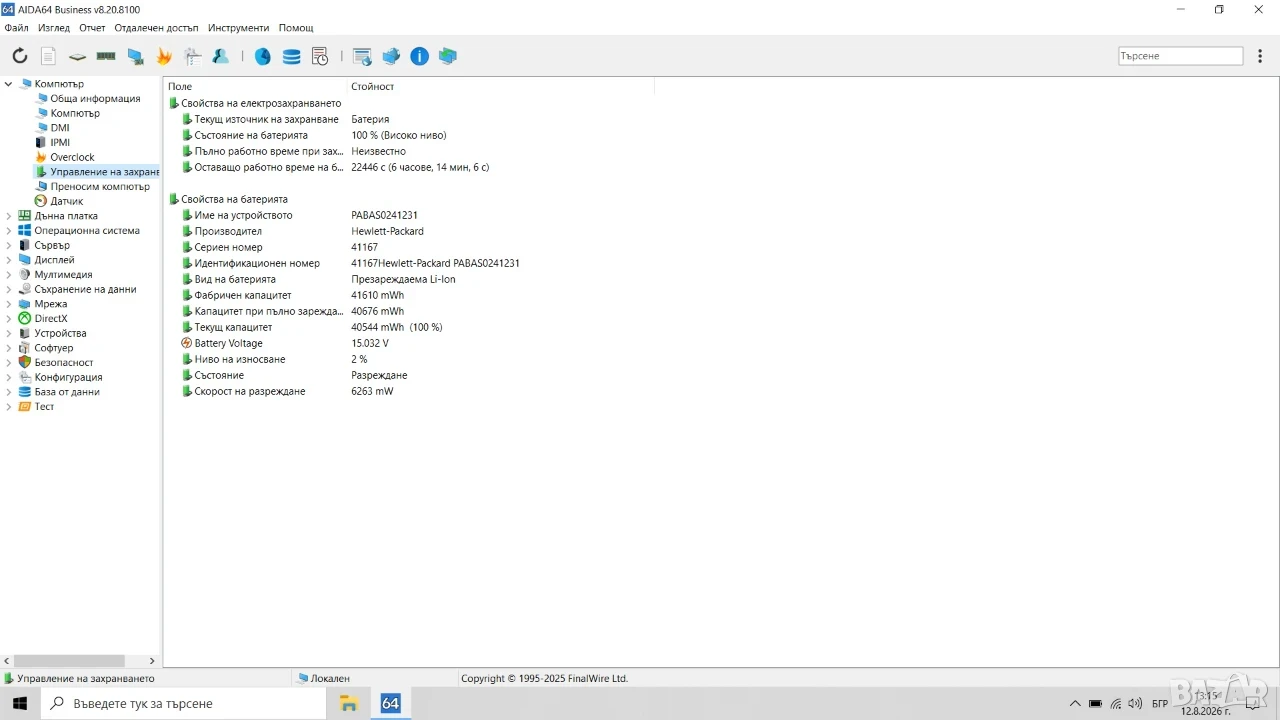Expand the Мрежа tree node
1280x720 pixels.
9,304
